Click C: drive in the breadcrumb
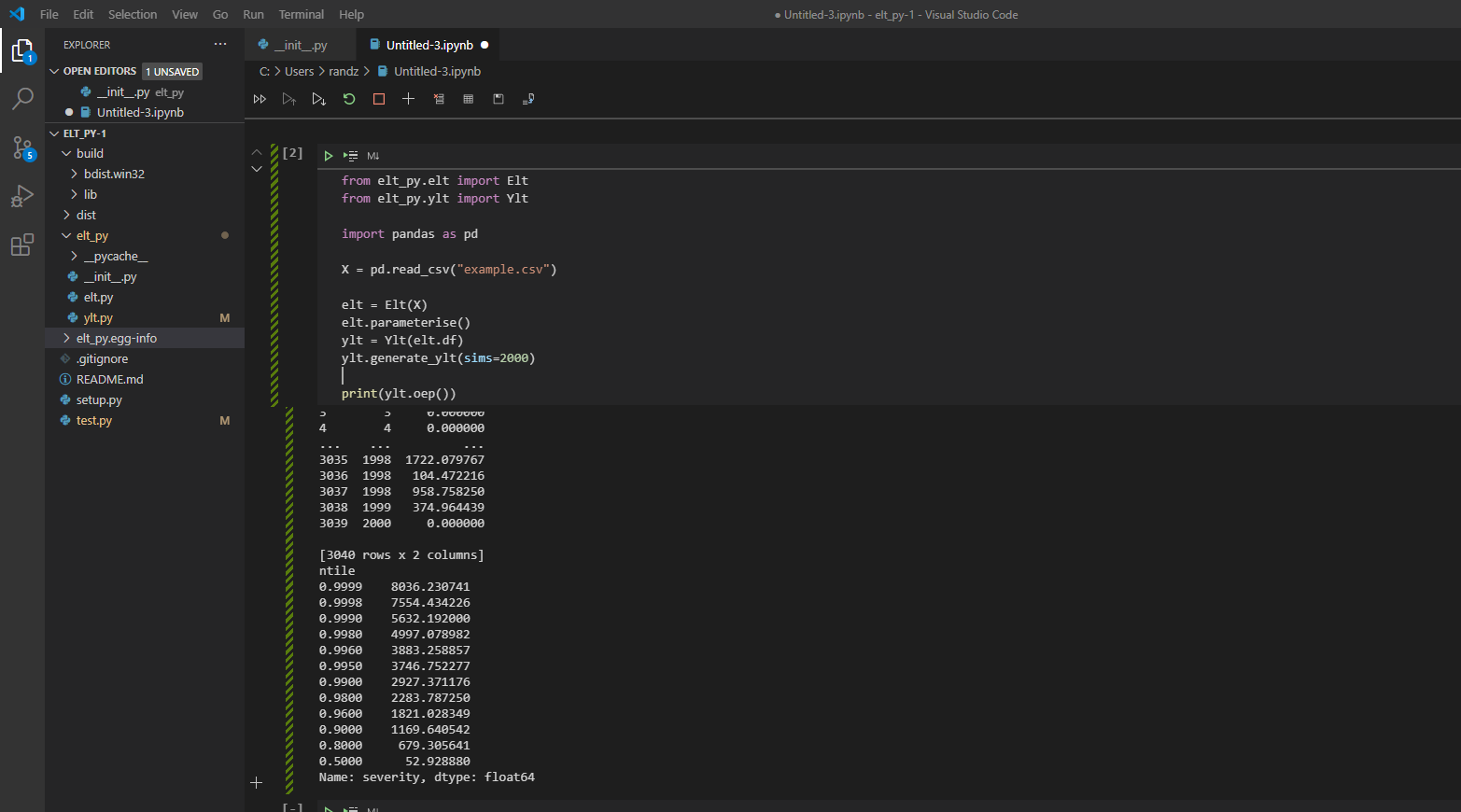The image size is (1461, 812). coord(264,71)
